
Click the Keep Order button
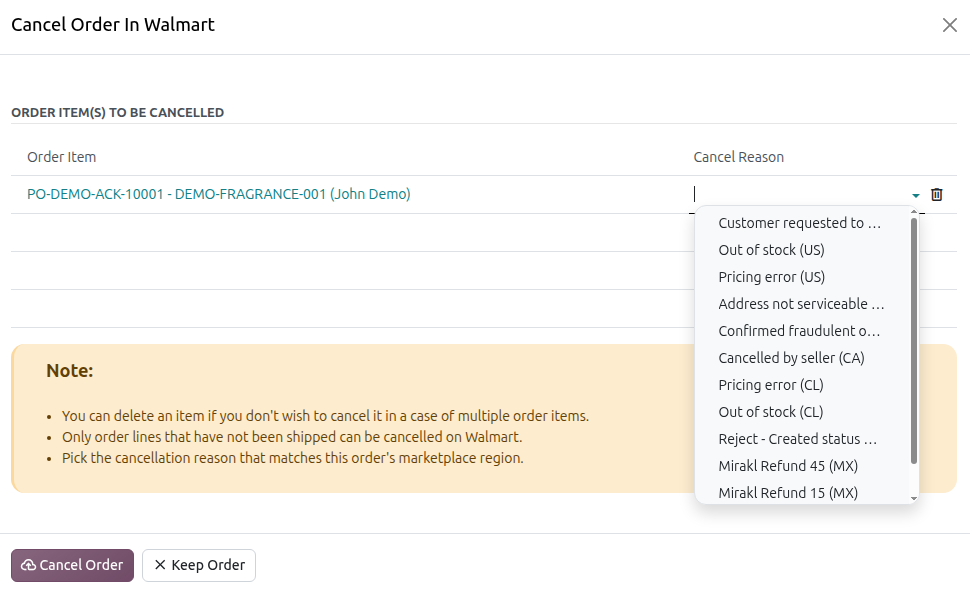(199, 565)
